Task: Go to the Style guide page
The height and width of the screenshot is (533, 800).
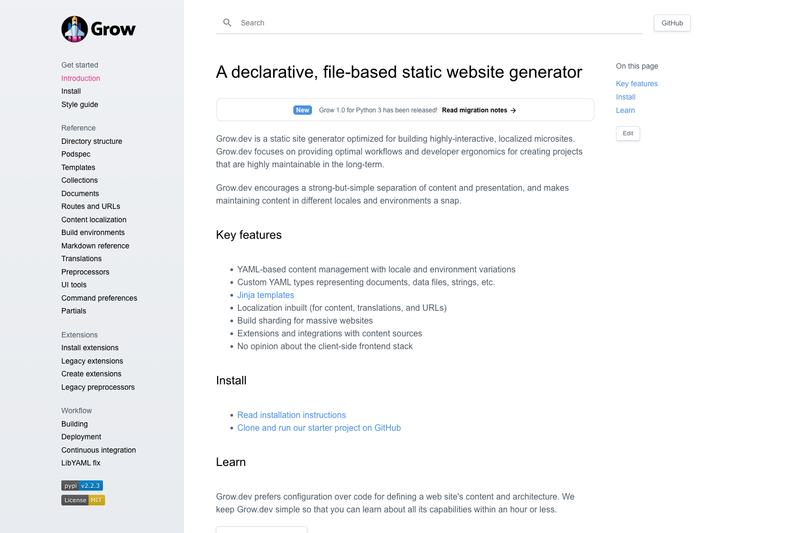Action: coord(80,105)
